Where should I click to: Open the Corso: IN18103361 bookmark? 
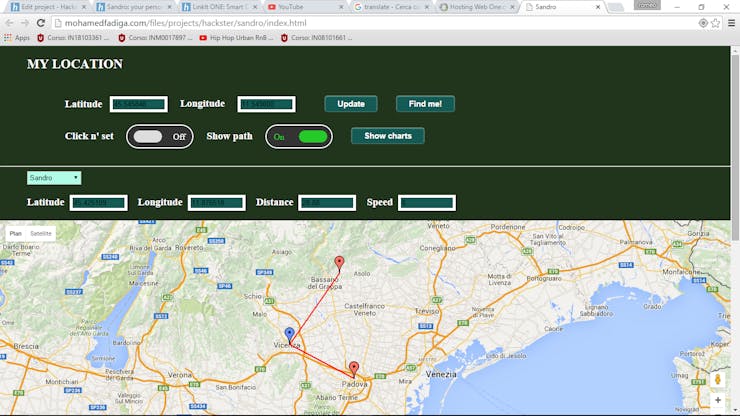point(73,37)
